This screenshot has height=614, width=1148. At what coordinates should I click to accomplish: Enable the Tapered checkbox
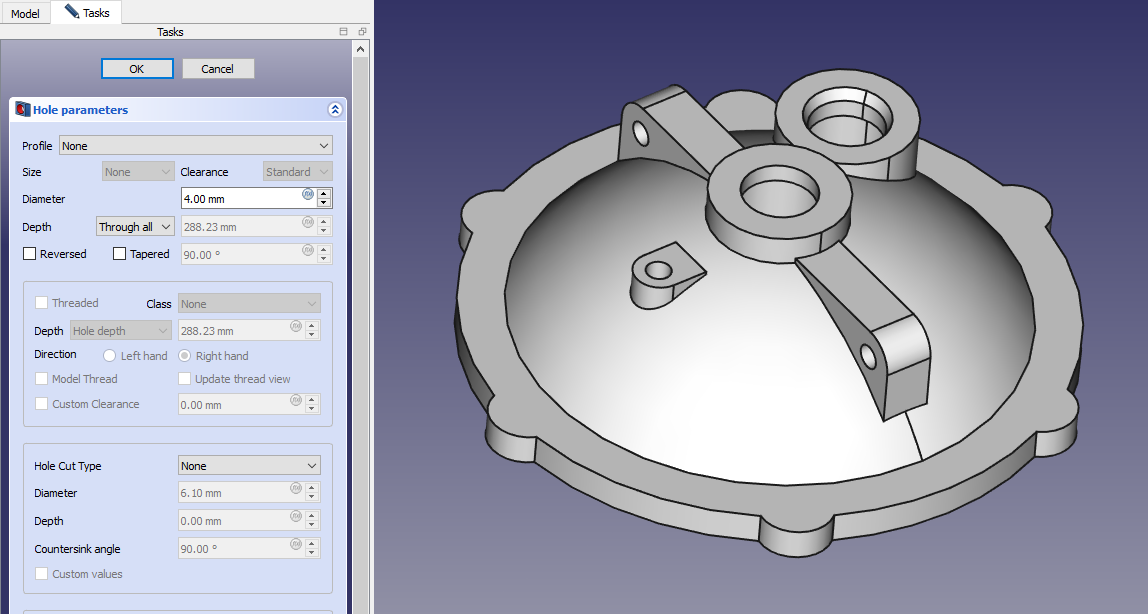[x=120, y=254]
